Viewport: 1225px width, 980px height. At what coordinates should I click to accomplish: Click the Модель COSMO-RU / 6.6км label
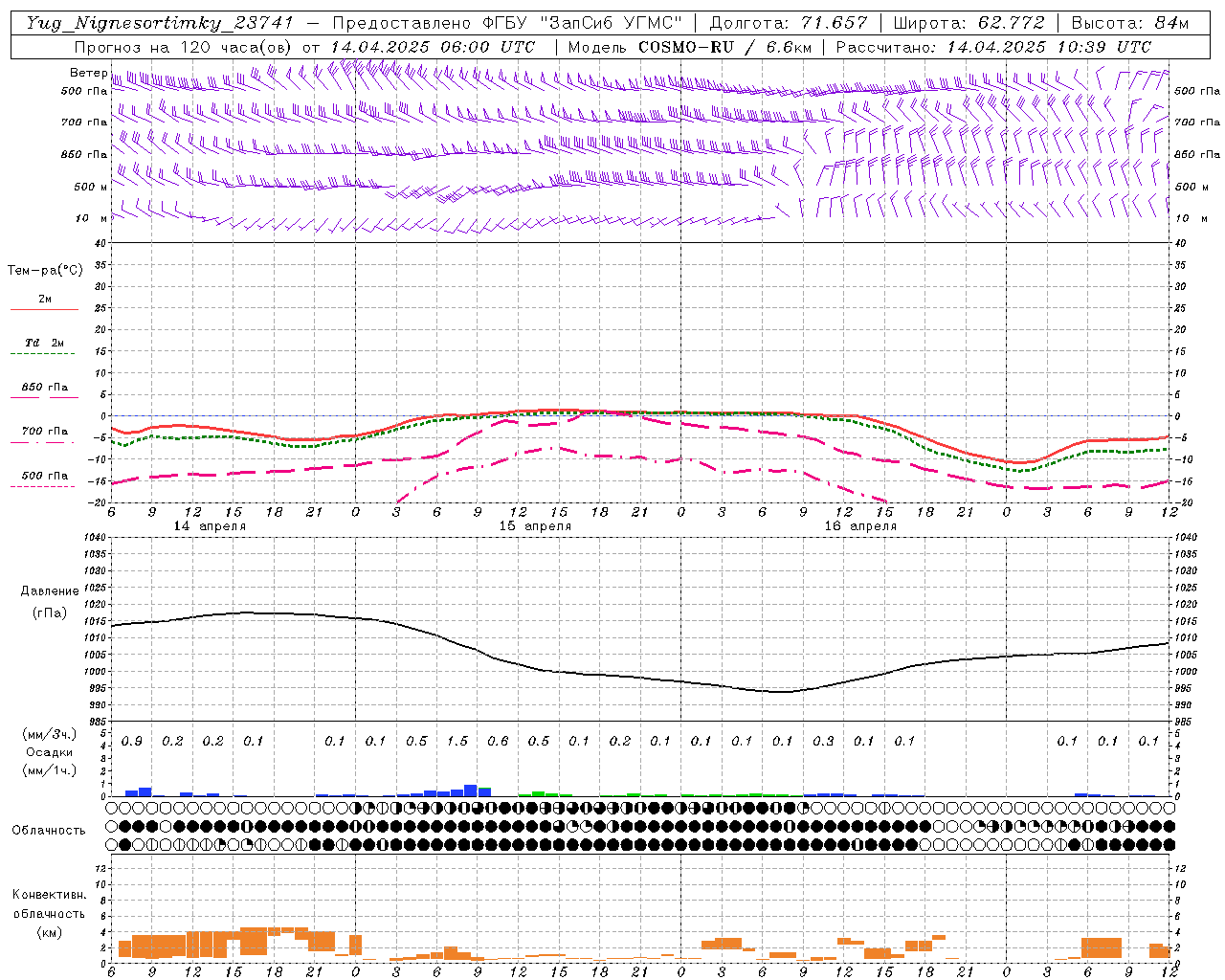tap(689, 47)
